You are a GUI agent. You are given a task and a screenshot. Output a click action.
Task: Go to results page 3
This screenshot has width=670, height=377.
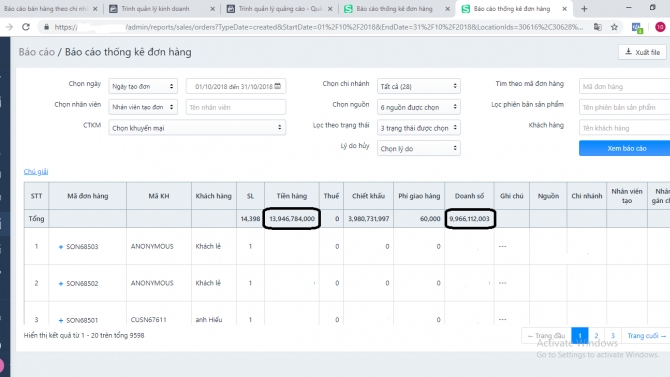613,336
